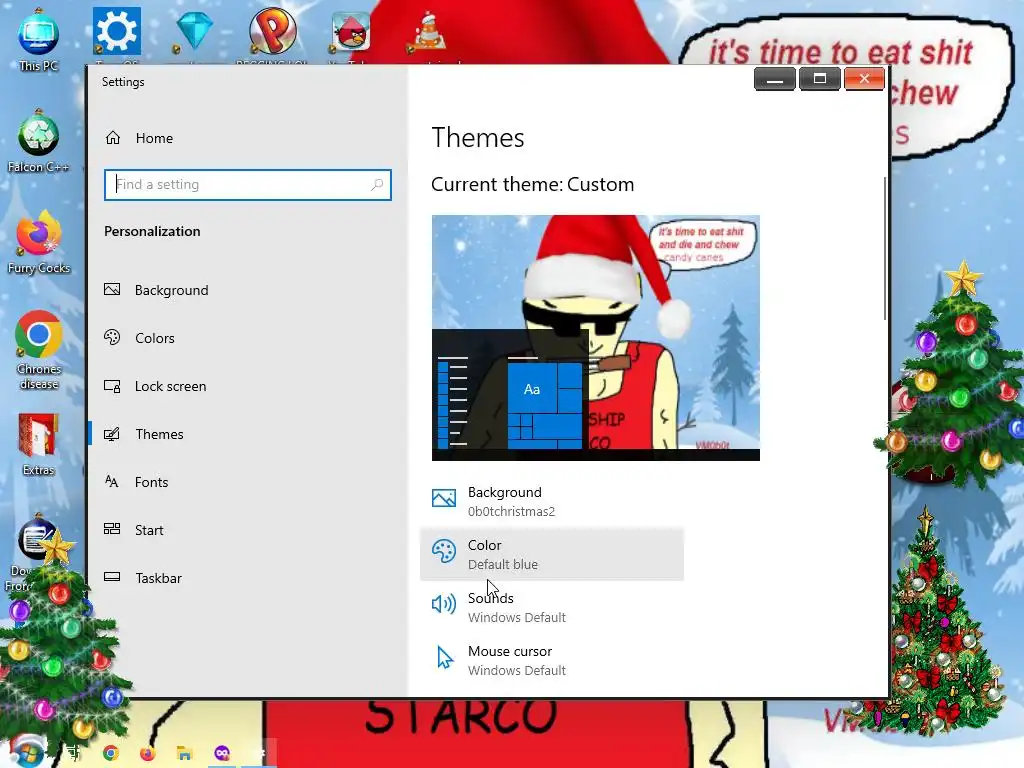Image resolution: width=1024 pixels, height=768 pixels.
Task: Click the Start tiles icon in sidebar
Action: 112,529
